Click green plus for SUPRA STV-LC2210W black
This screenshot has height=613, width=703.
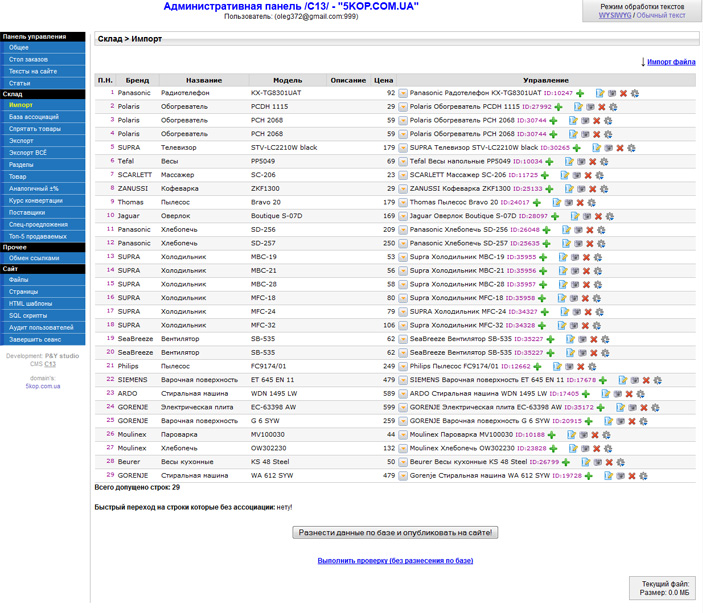(x=577, y=148)
